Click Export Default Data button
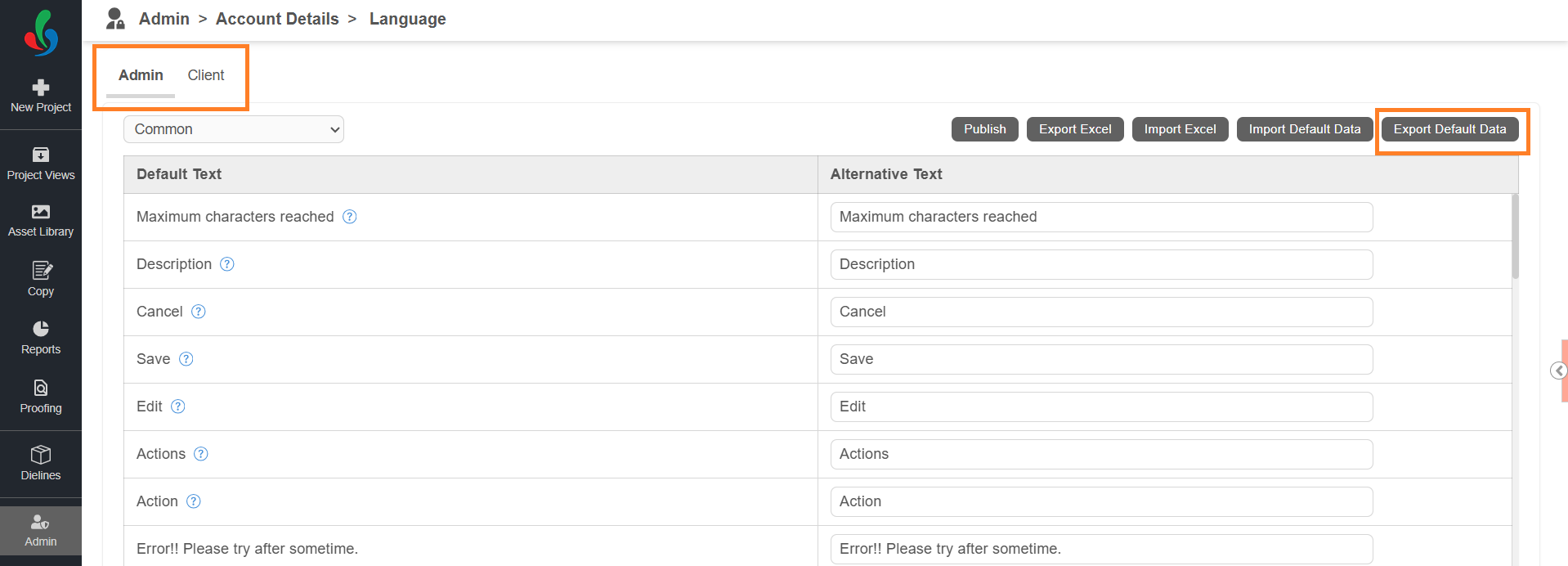 pos(1449,129)
